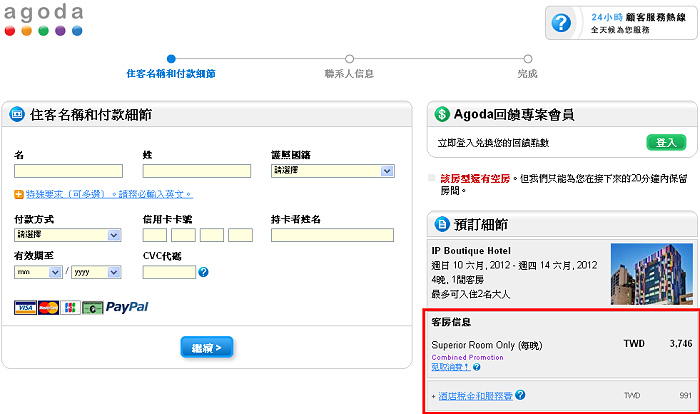Click the stay dates text for June 2012
Image resolution: width=700 pixels, height=414 pixels.
click(514, 265)
